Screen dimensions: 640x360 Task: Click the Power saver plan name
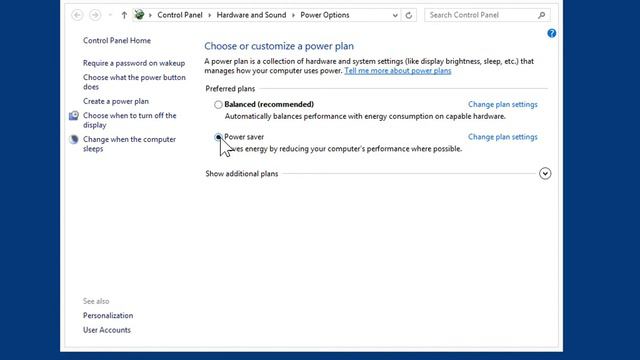point(244,137)
